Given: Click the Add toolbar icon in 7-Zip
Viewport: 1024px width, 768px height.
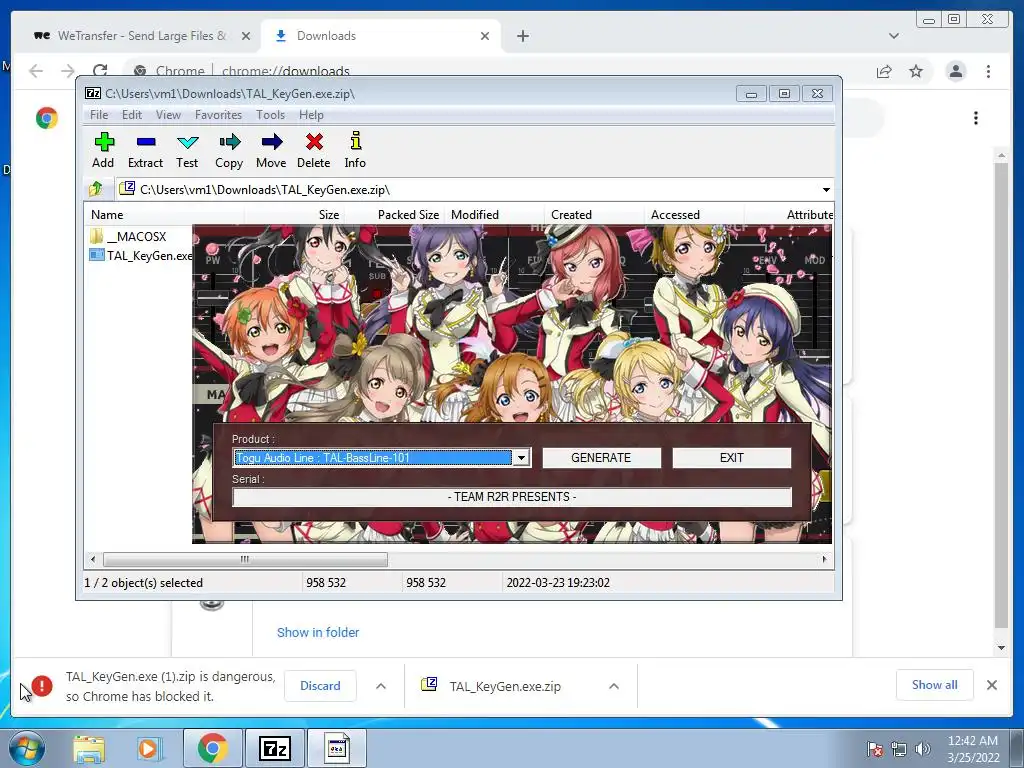Looking at the screenshot, I should pyautogui.click(x=103, y=150).
